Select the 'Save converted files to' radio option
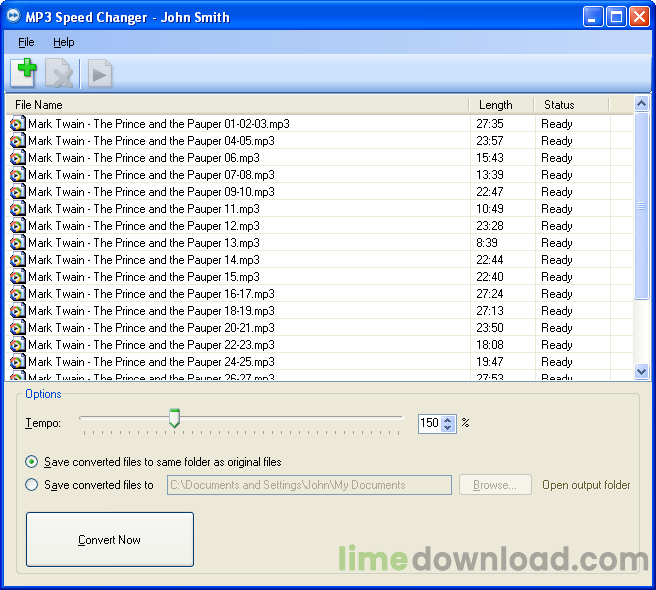 click(x=31, y=485)
